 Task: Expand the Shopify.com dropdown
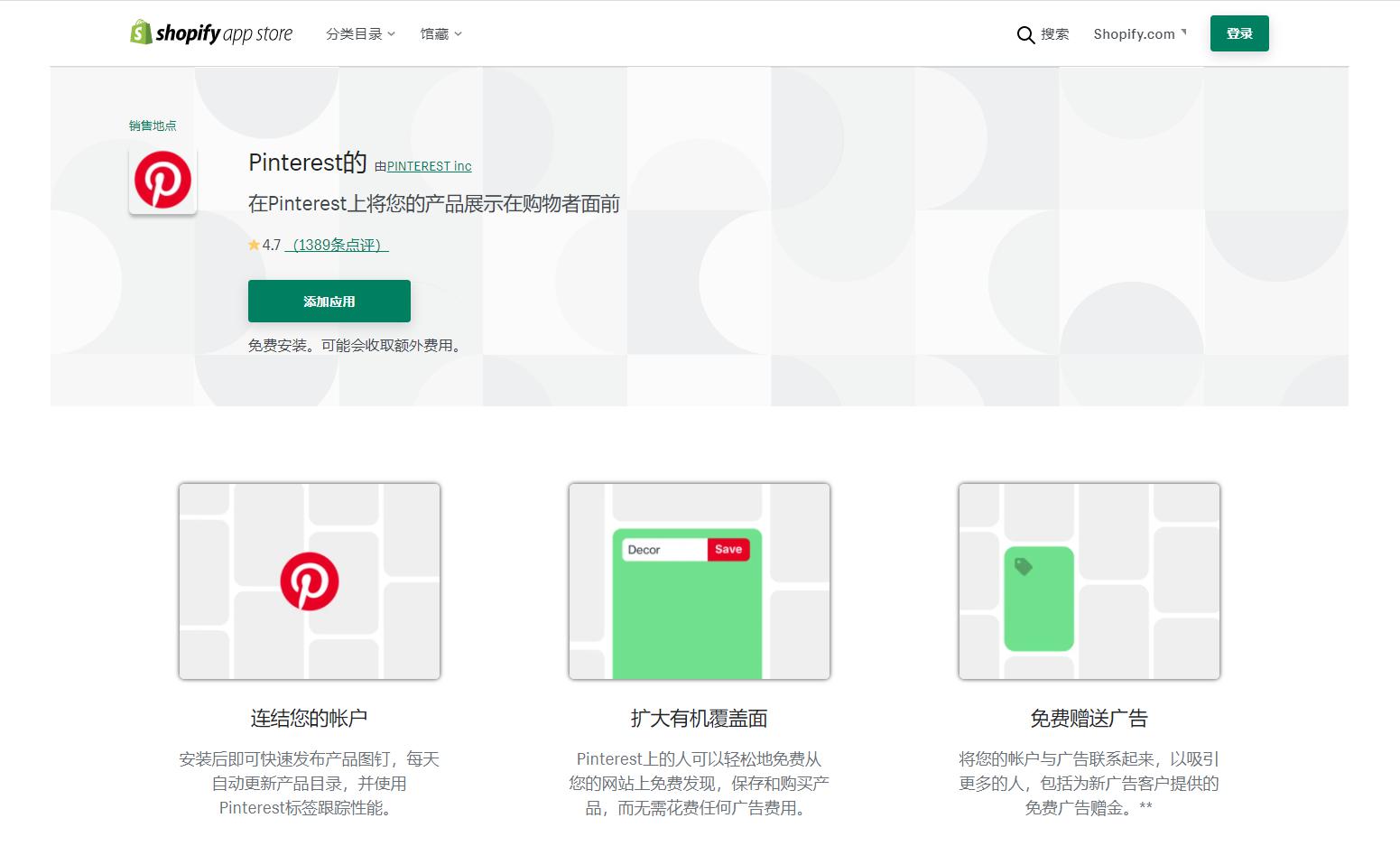click(1139, 33)
